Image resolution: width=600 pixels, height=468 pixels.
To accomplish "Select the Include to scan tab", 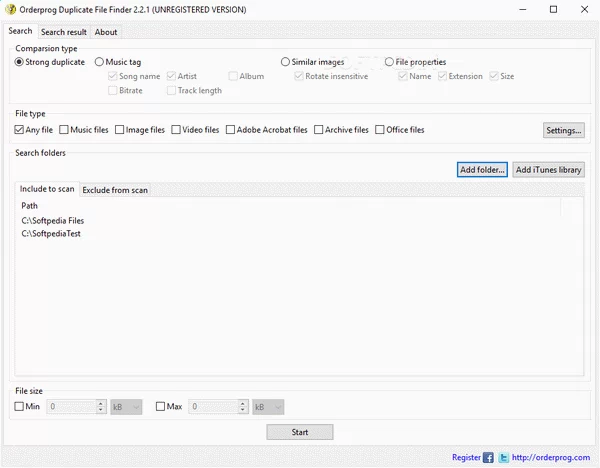I will pyautogui.click(x=47, y=189).
